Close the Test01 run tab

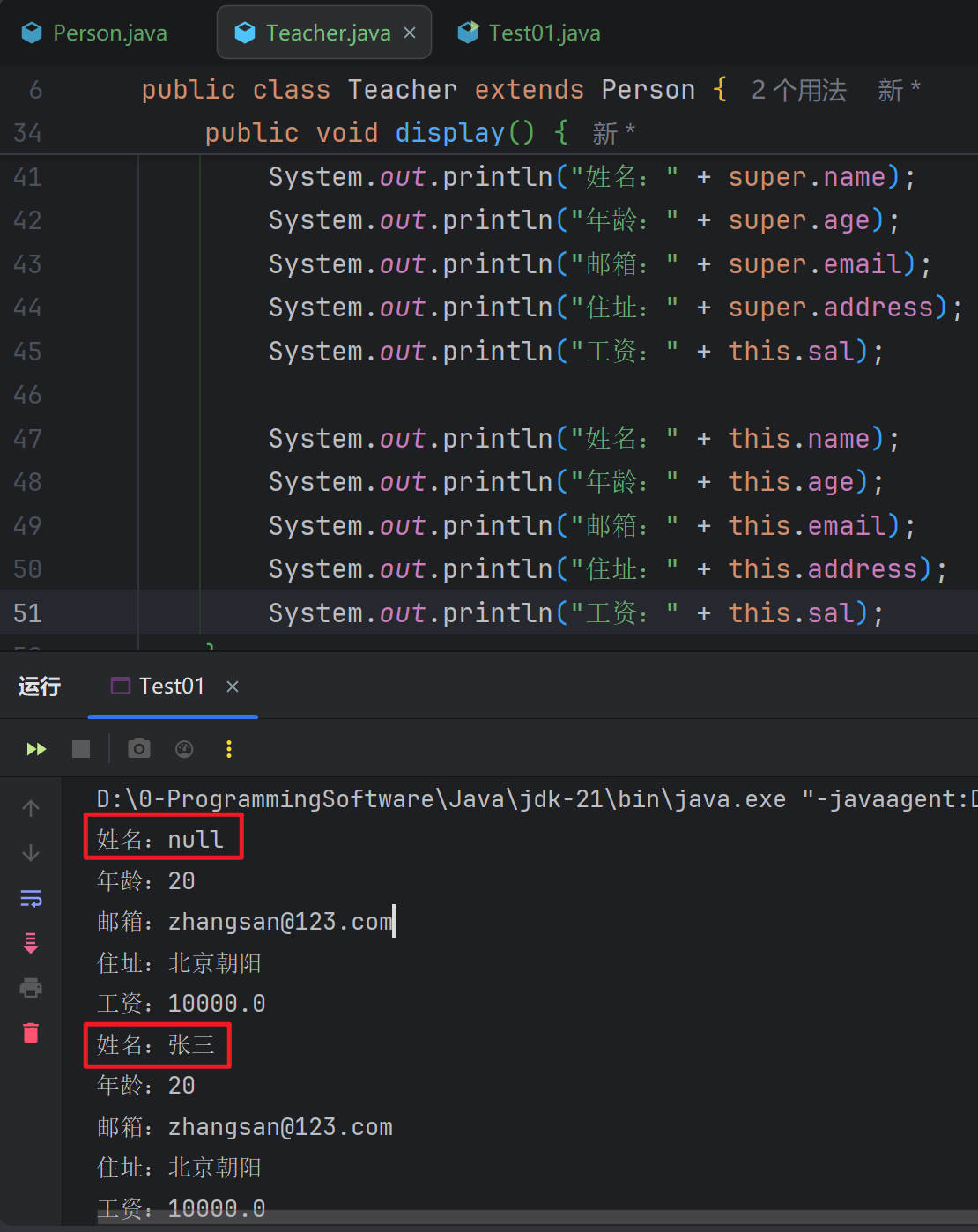point(233,687)
